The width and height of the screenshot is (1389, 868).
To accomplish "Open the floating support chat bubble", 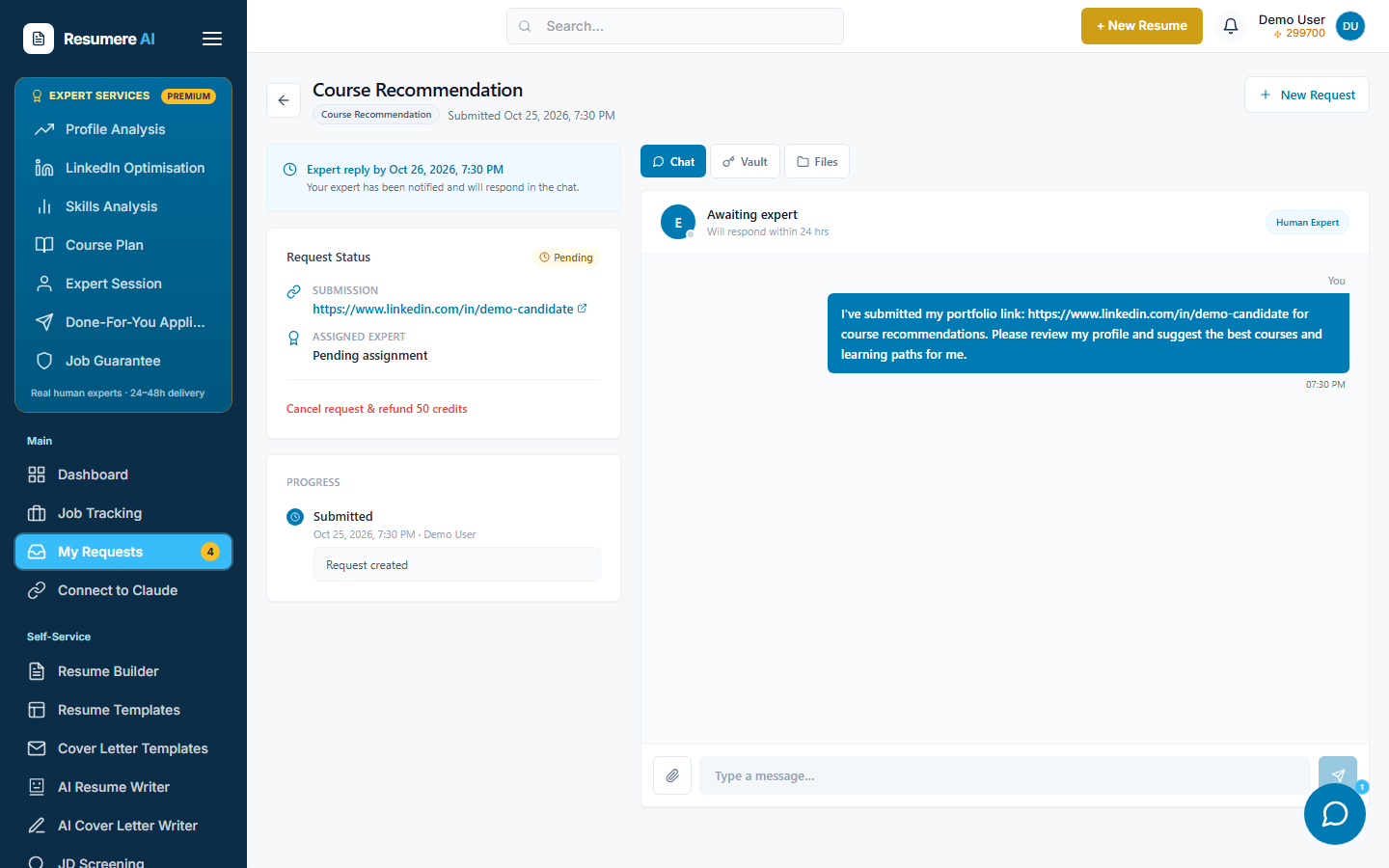I will coord(1335,814).
